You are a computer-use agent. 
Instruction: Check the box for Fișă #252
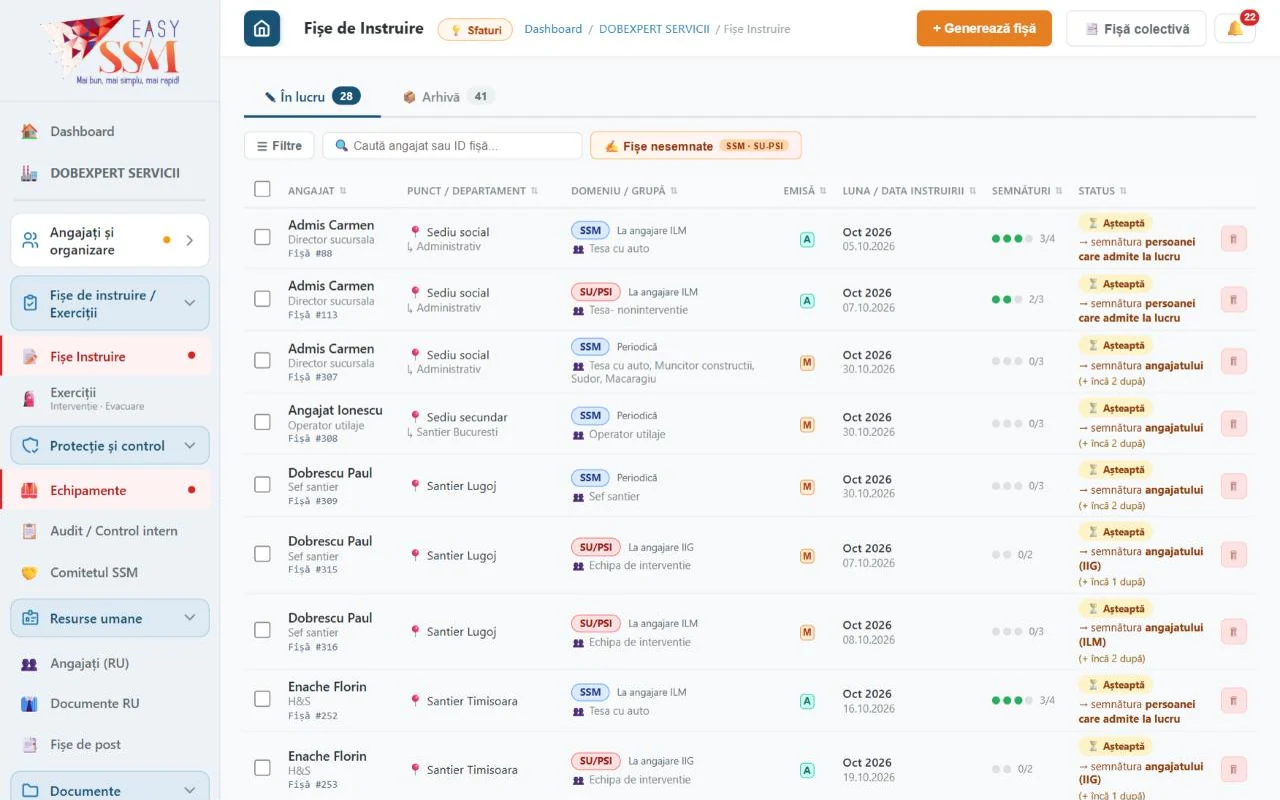(262, 698)
